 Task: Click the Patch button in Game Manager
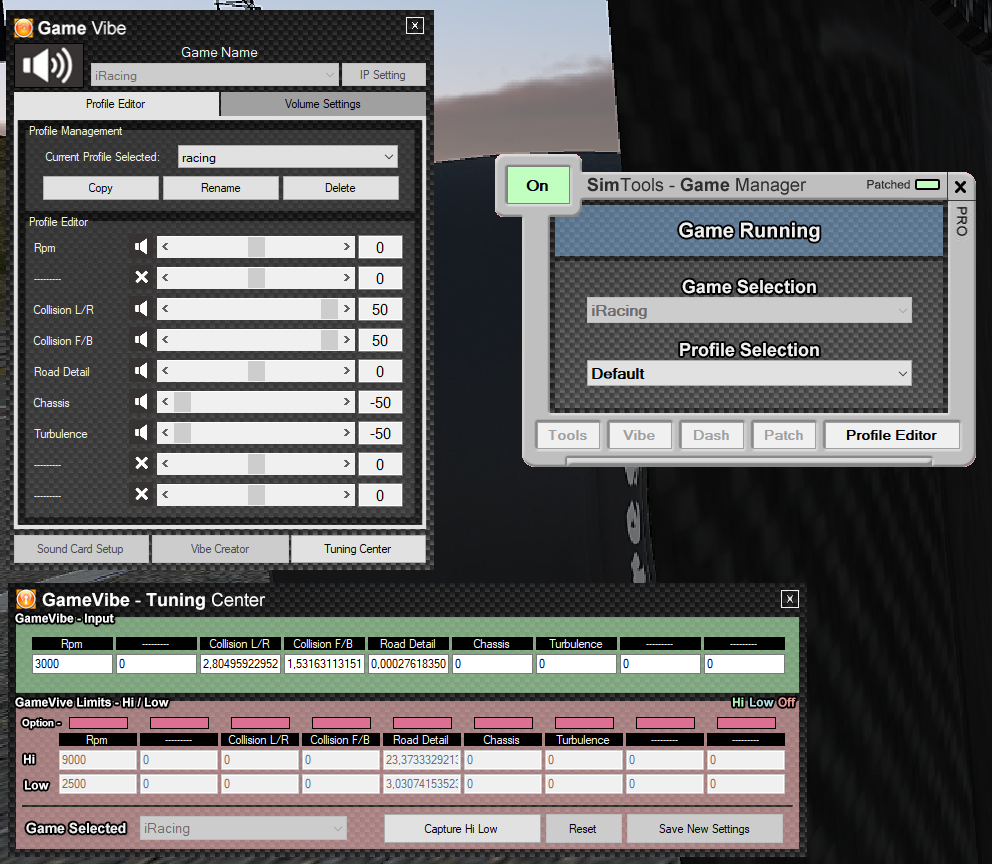783,435
